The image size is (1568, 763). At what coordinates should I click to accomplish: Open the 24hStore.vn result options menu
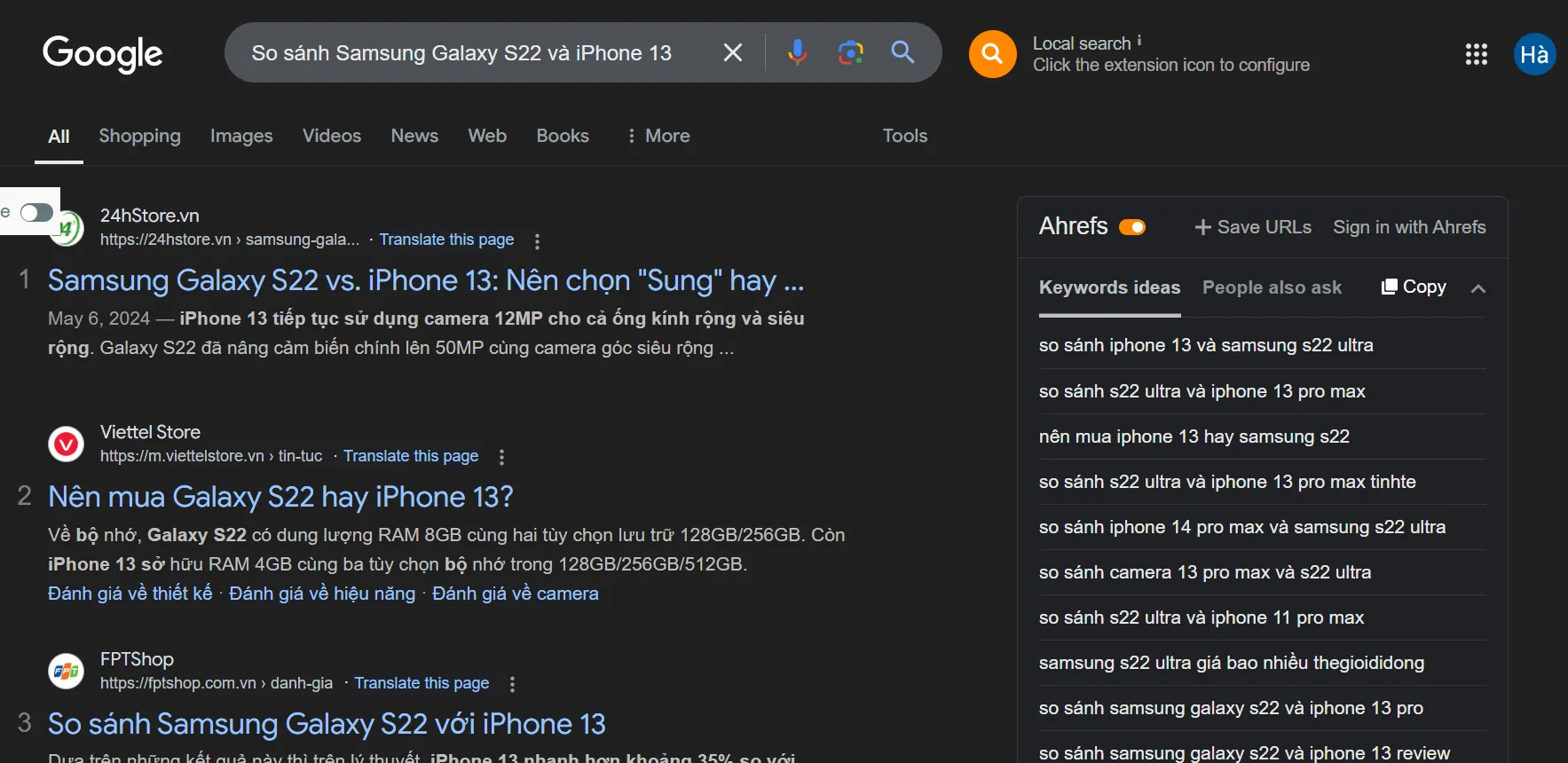(x=537, y=240)
